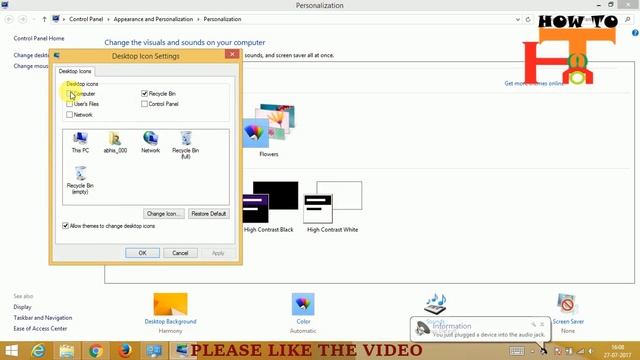Image resolution: width=640 pixels, height=360 pixels.
Task: Show hidden system tray icons
Action: pyautogui.click(x=532, y=351)
